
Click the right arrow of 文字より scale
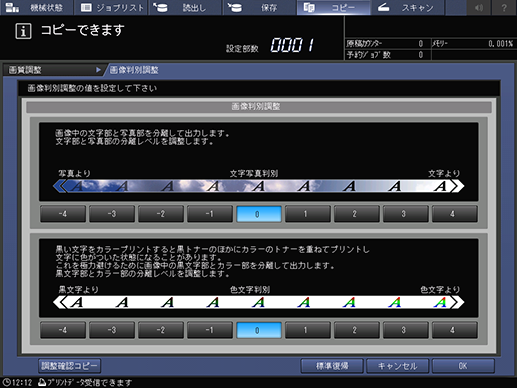pyautogui.click(x=457, y=186)
